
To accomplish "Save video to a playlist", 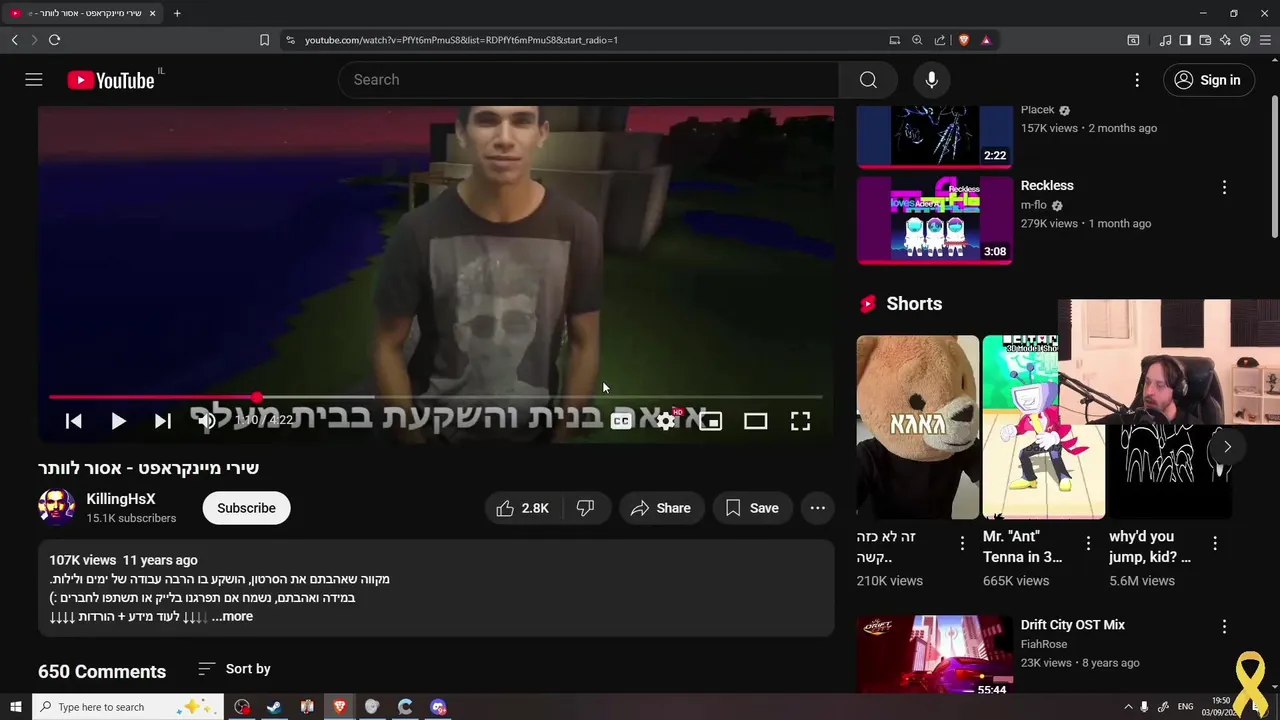I will (752, 508).
